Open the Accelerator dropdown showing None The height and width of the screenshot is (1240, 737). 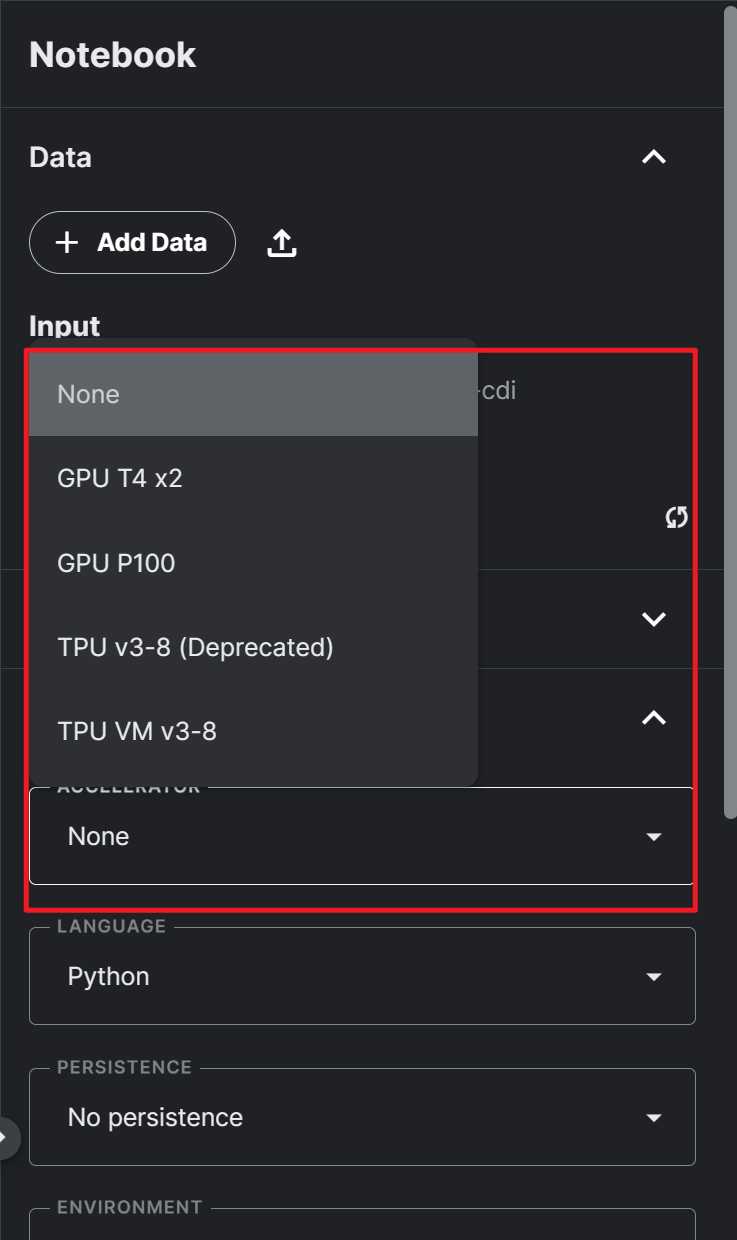(x=361, y=836)
